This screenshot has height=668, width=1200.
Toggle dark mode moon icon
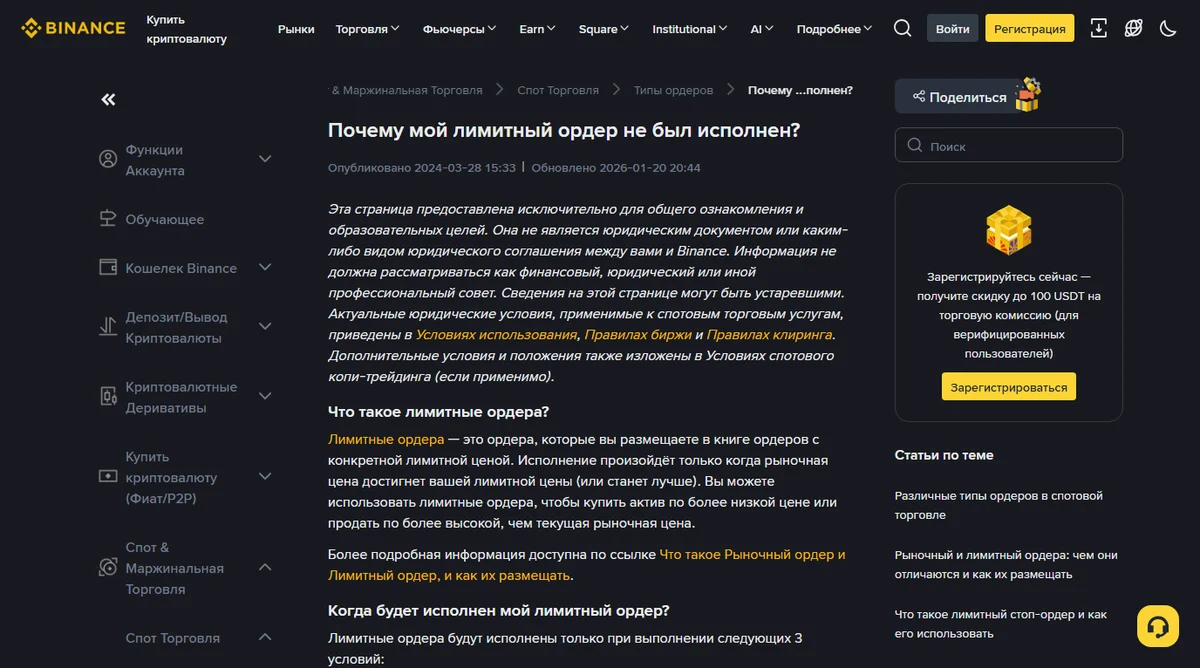1167,28
